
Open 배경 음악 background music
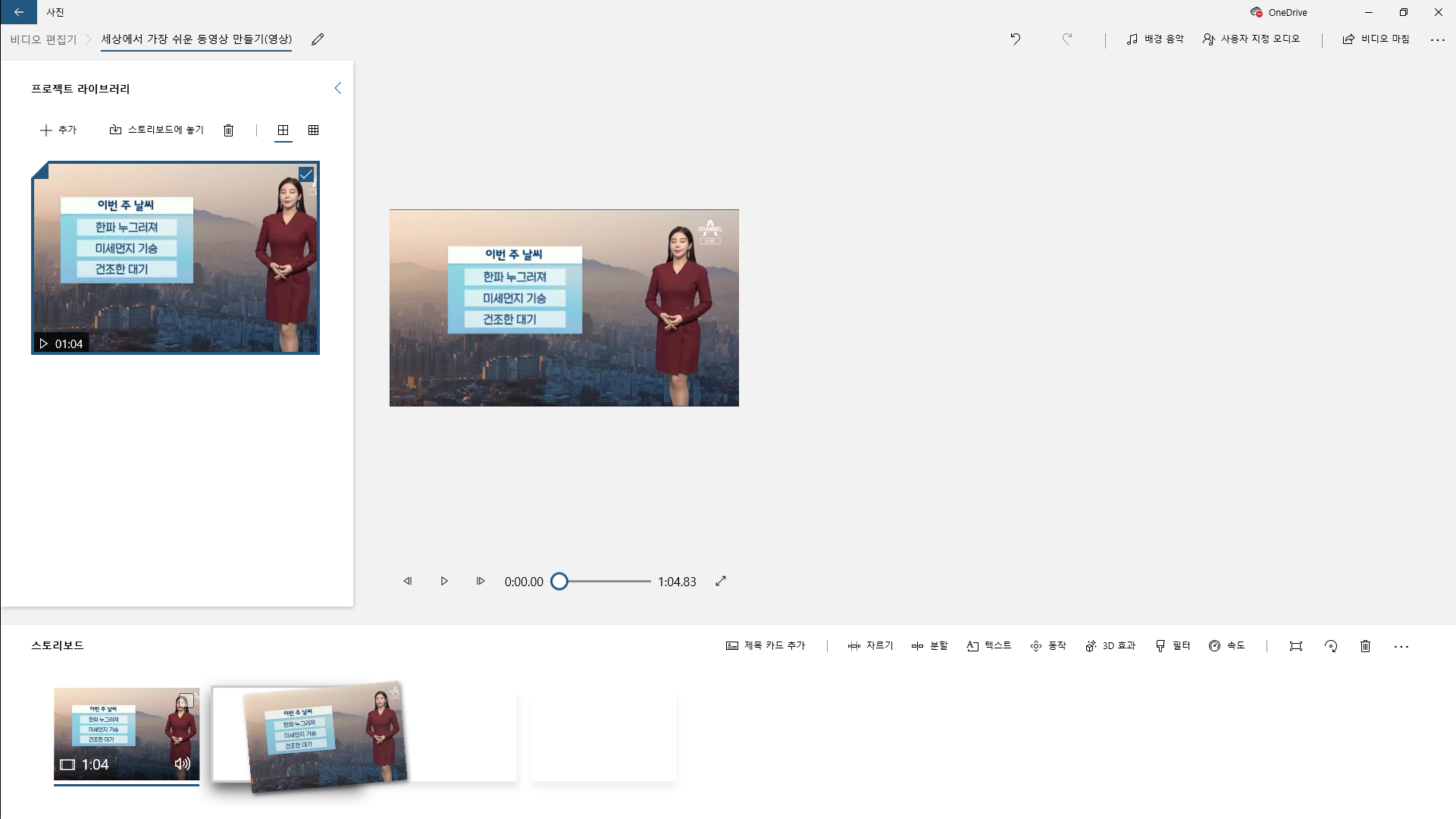click(1154, 39)
